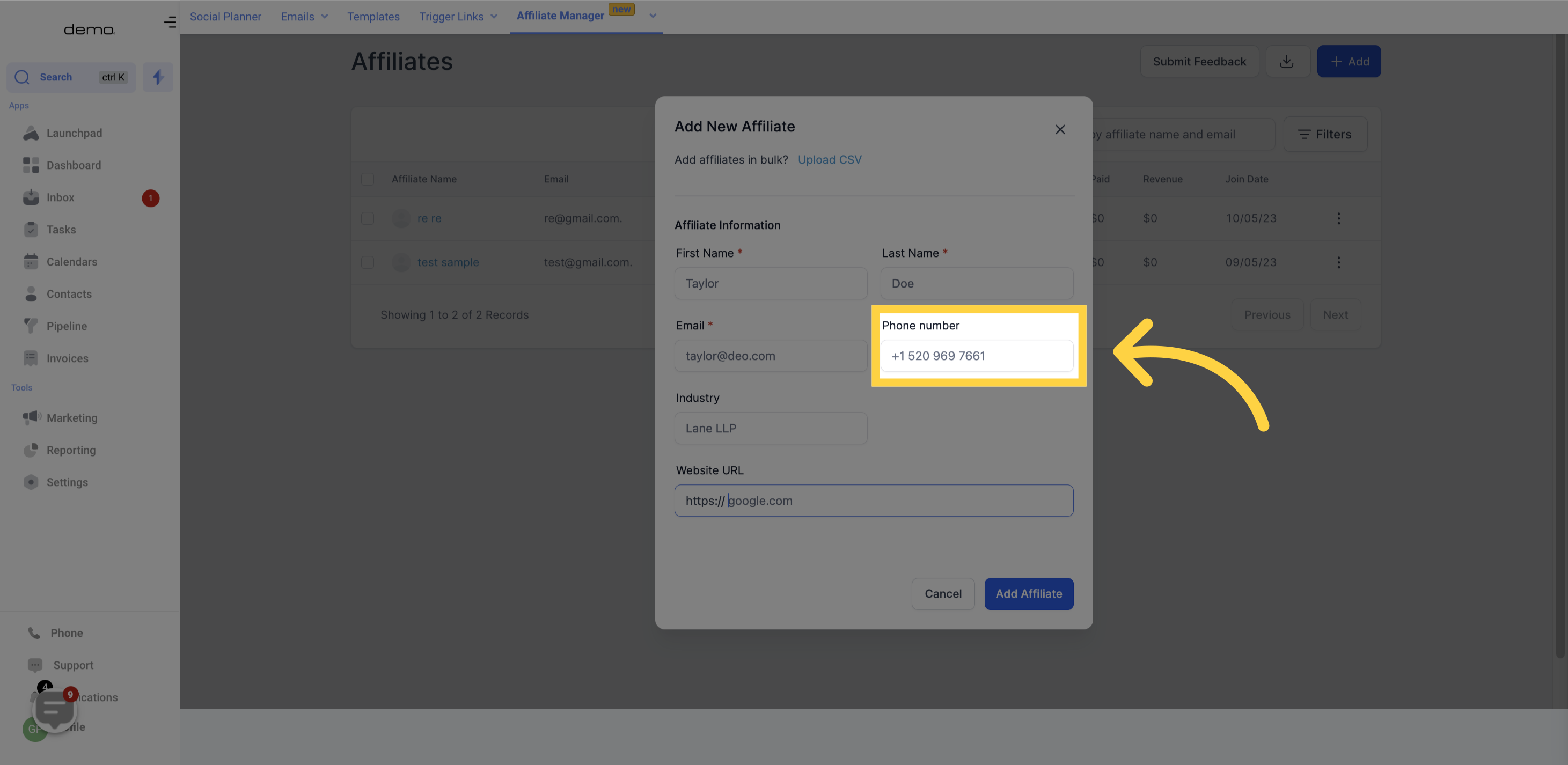Screen dimensions: 1568x765
Task: Open the Reporting pie chart icon
Action: click(31, 450)
